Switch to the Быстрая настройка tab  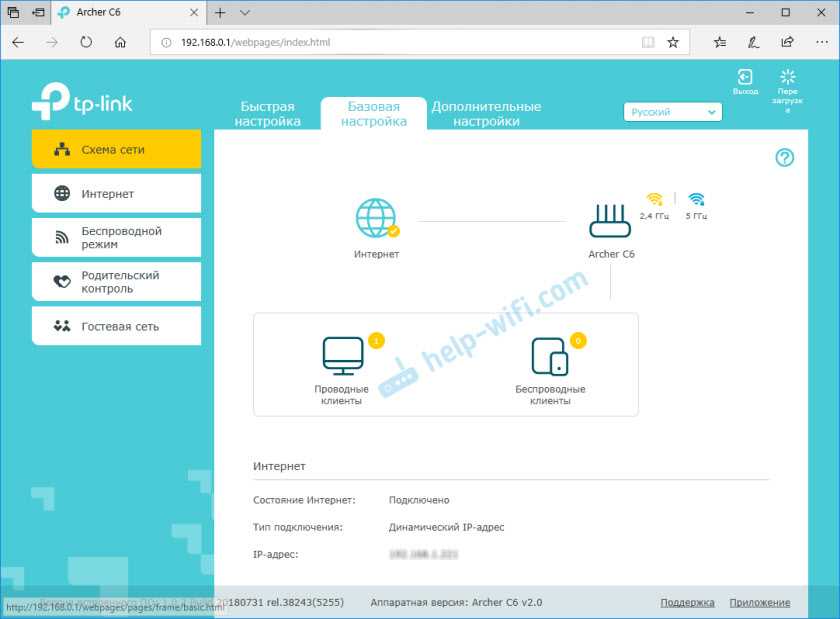(x=268, y=114)
